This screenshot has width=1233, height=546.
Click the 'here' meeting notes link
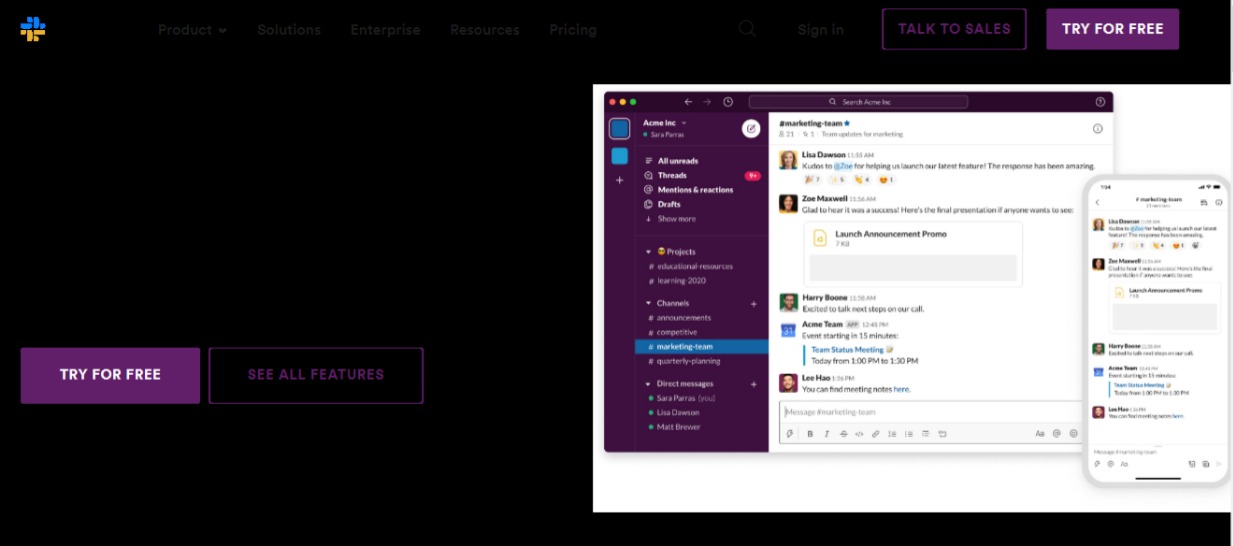(901, 389)
